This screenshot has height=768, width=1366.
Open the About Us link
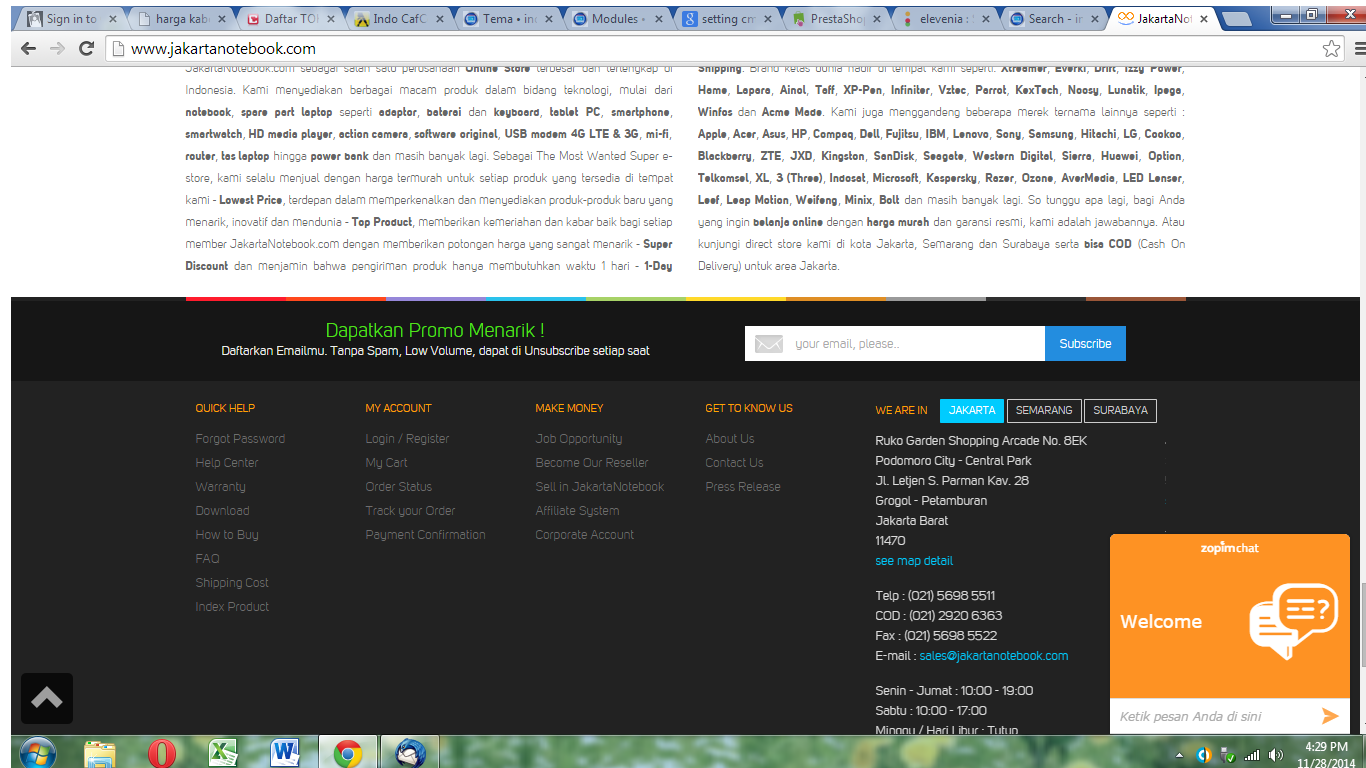730,439
